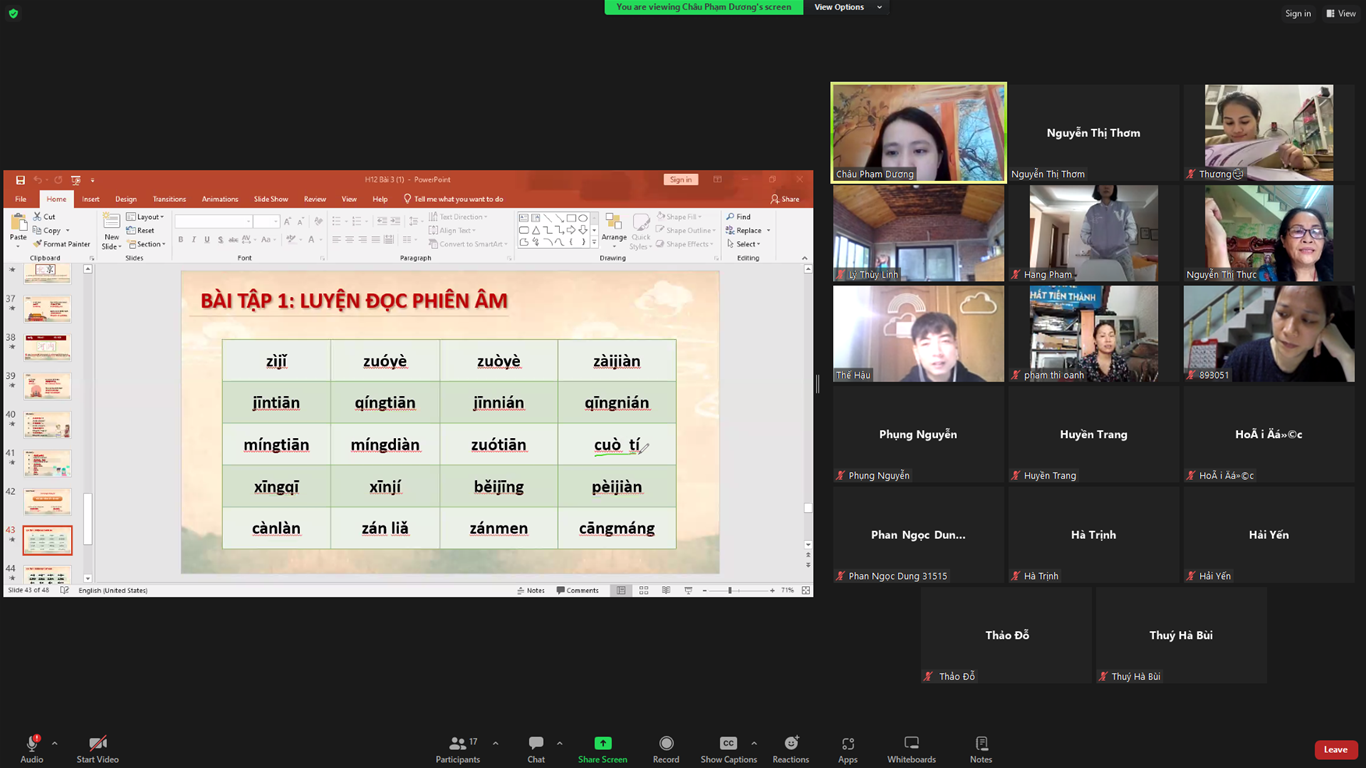
Task: Open font size combo box
Action: [266, 221]
